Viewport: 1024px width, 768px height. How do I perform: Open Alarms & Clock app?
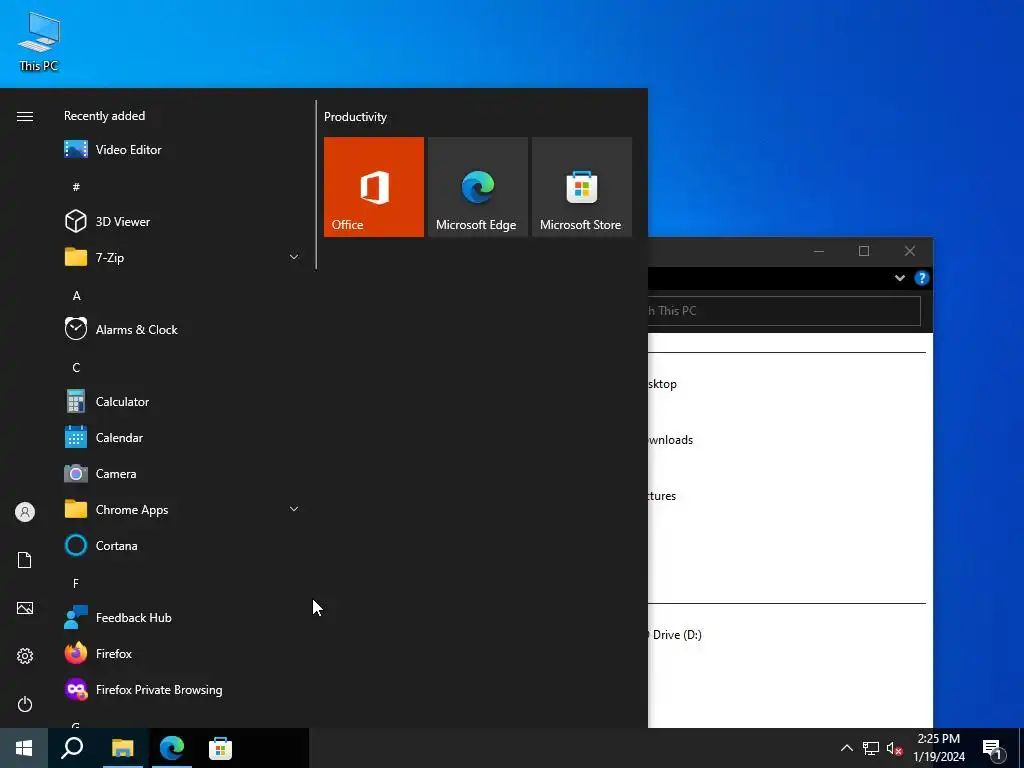tap(183, 330)
